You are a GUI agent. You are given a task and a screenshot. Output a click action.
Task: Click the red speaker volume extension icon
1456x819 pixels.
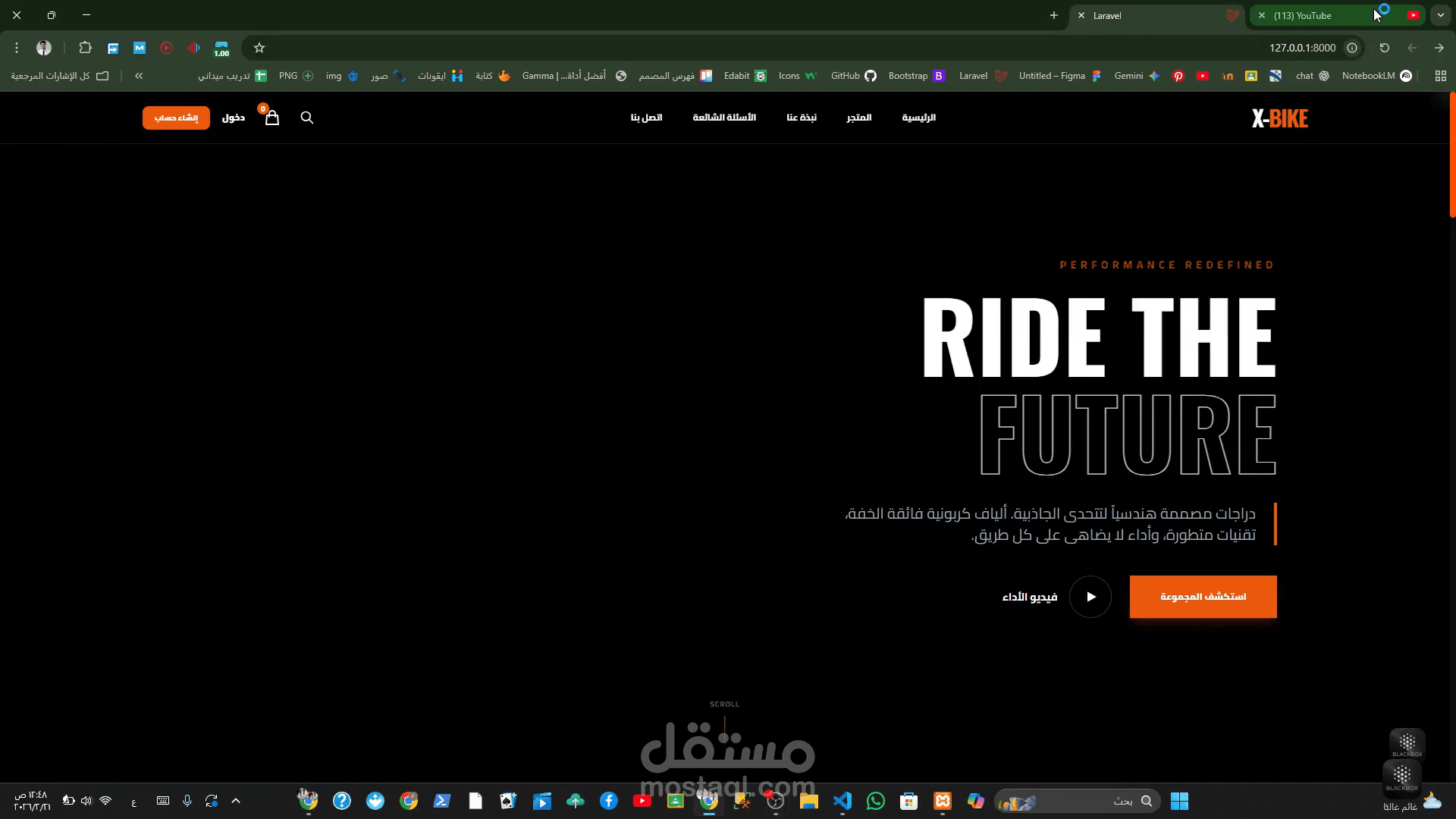click(x=194, y=48)
